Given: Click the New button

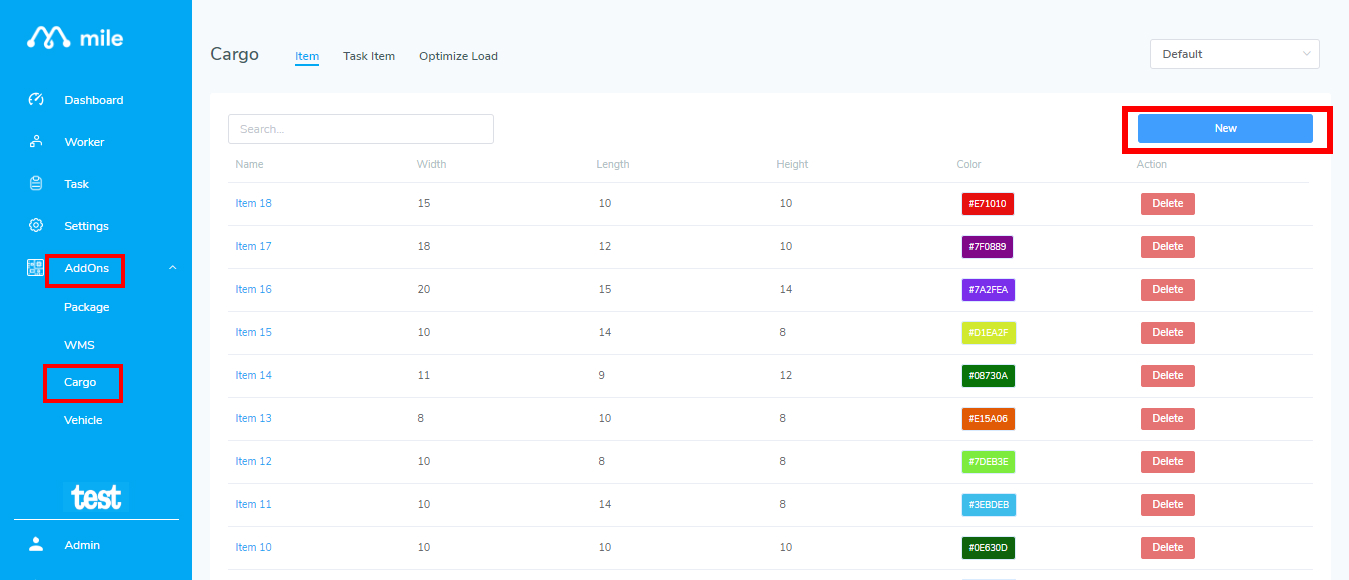Looking at the screenshot, I should [1225, 128].
